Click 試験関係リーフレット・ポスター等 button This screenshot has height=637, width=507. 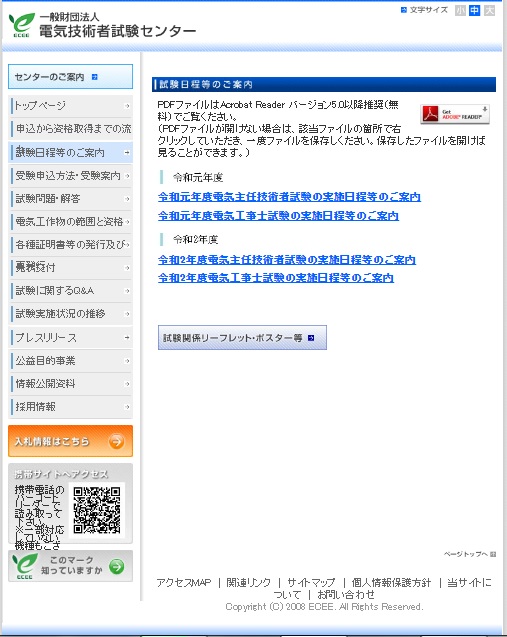coord(242,338)
